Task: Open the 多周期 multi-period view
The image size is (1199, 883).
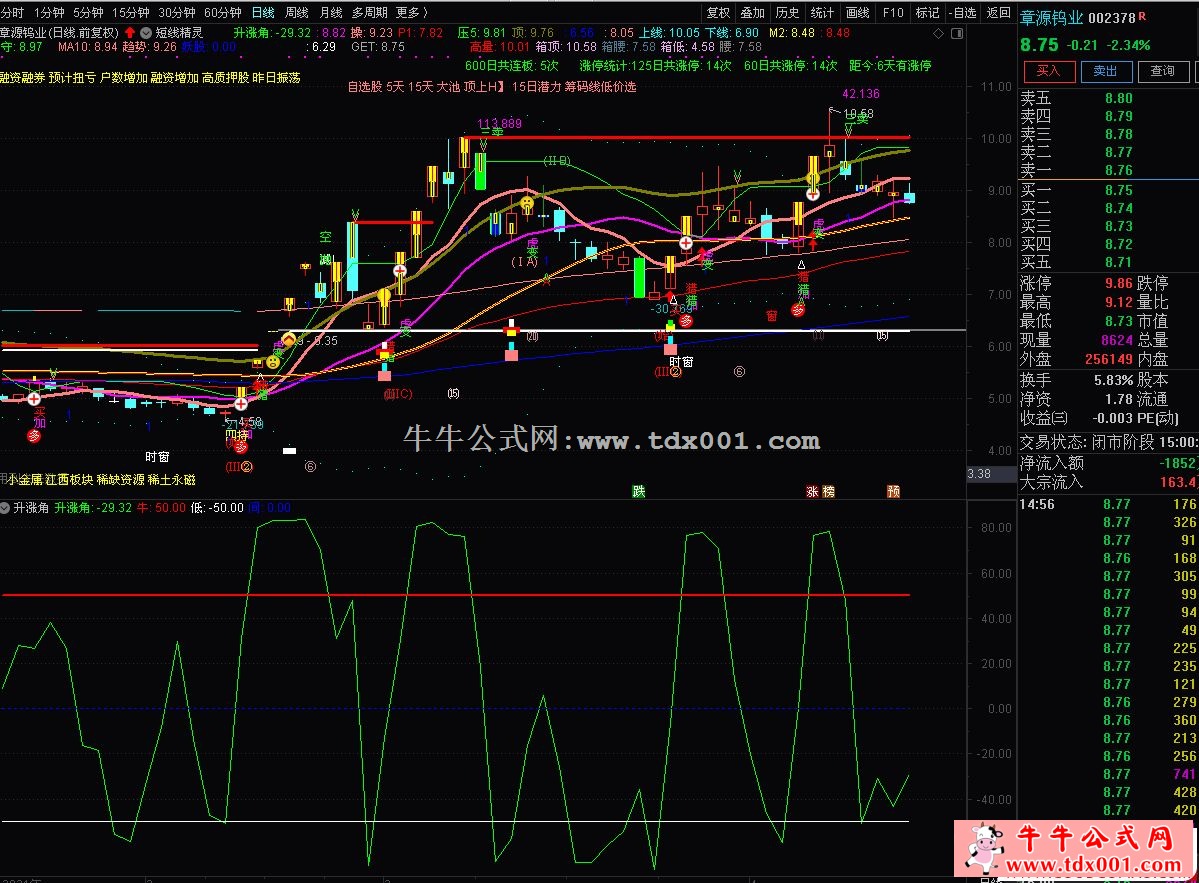Action: (369, 12)
